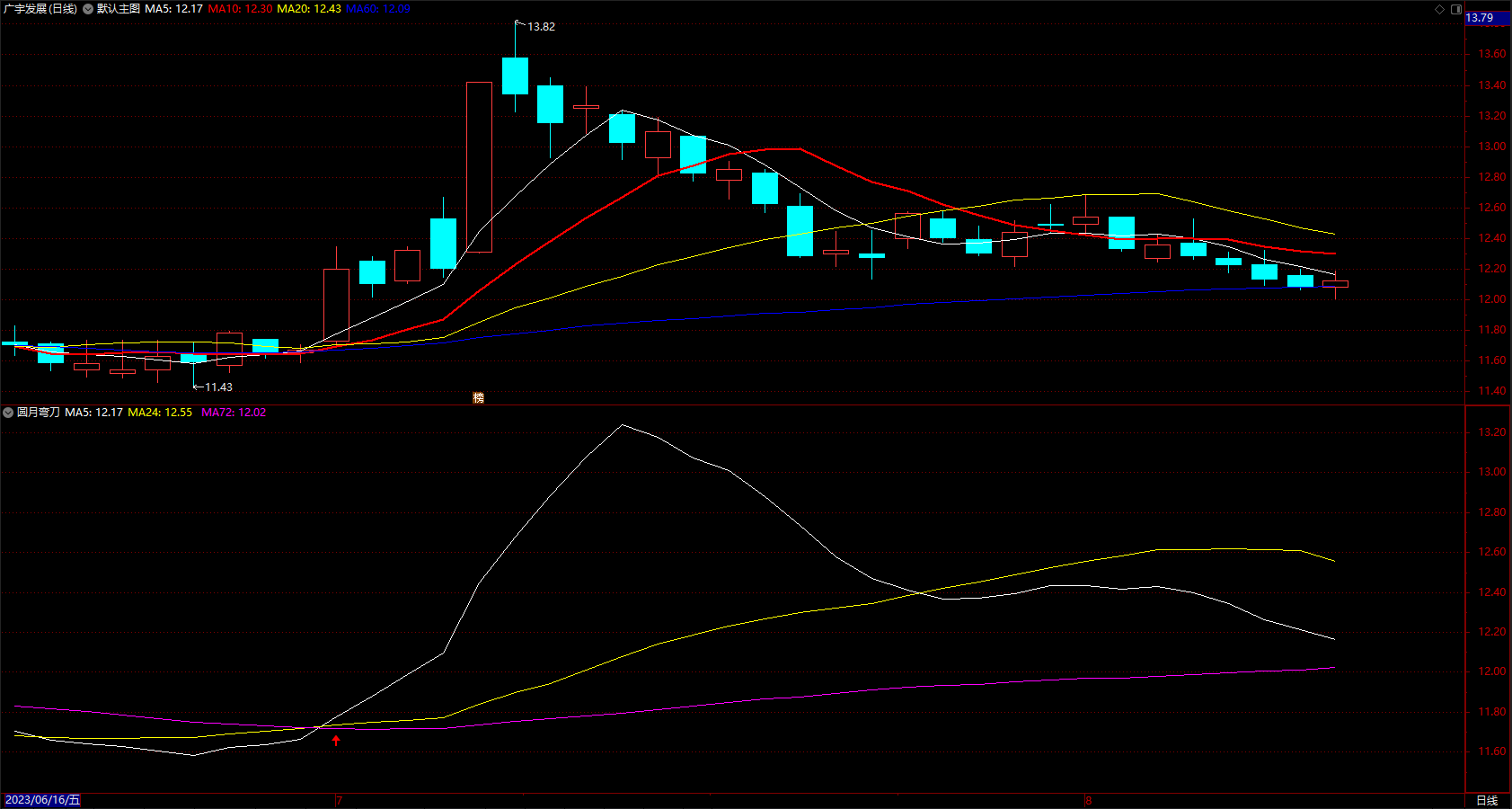Click the MA10: 12.30 value
This screenshot has width=1512, height=809.
point(241,9)
